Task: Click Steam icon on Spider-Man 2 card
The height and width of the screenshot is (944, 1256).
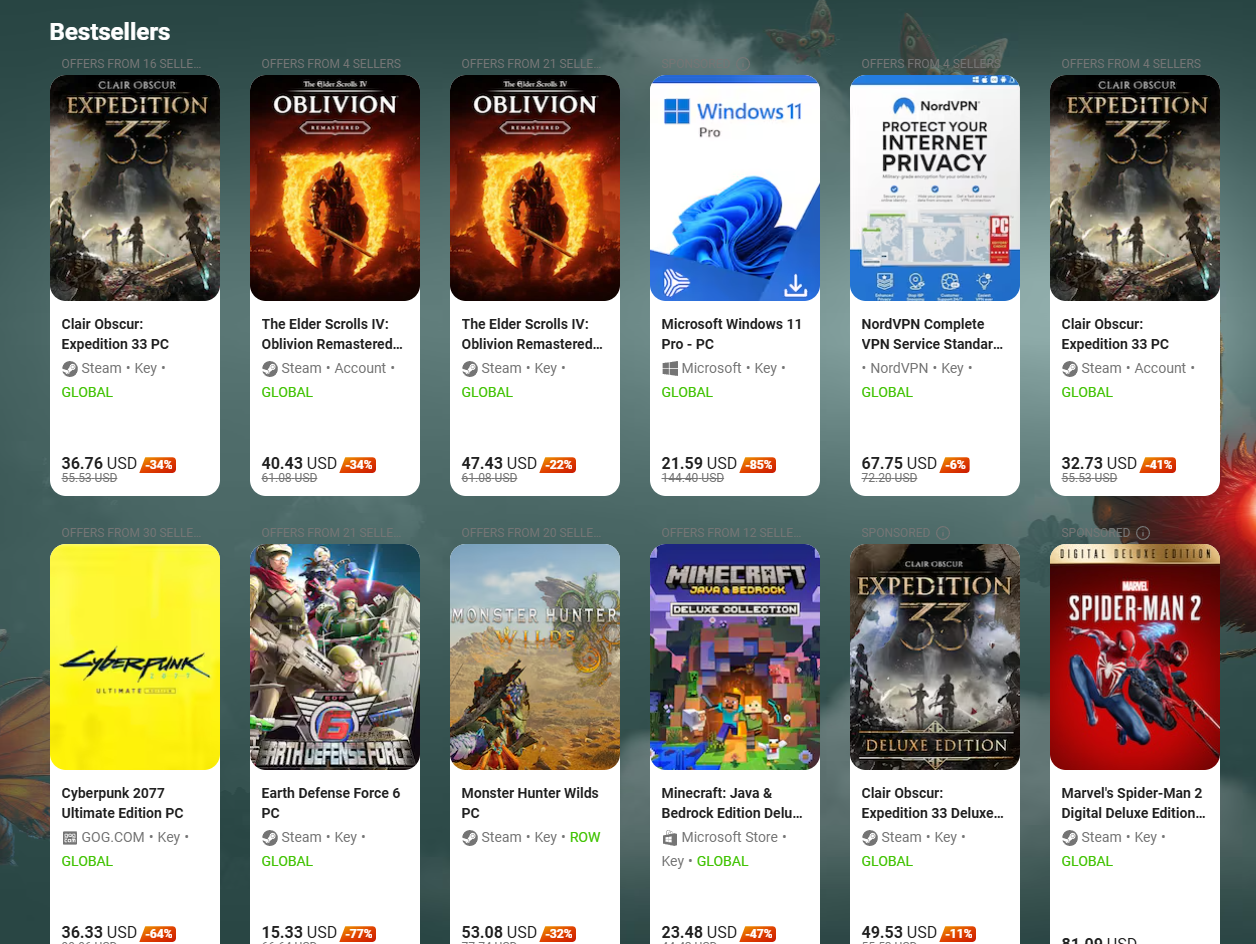Action: 1069,837
